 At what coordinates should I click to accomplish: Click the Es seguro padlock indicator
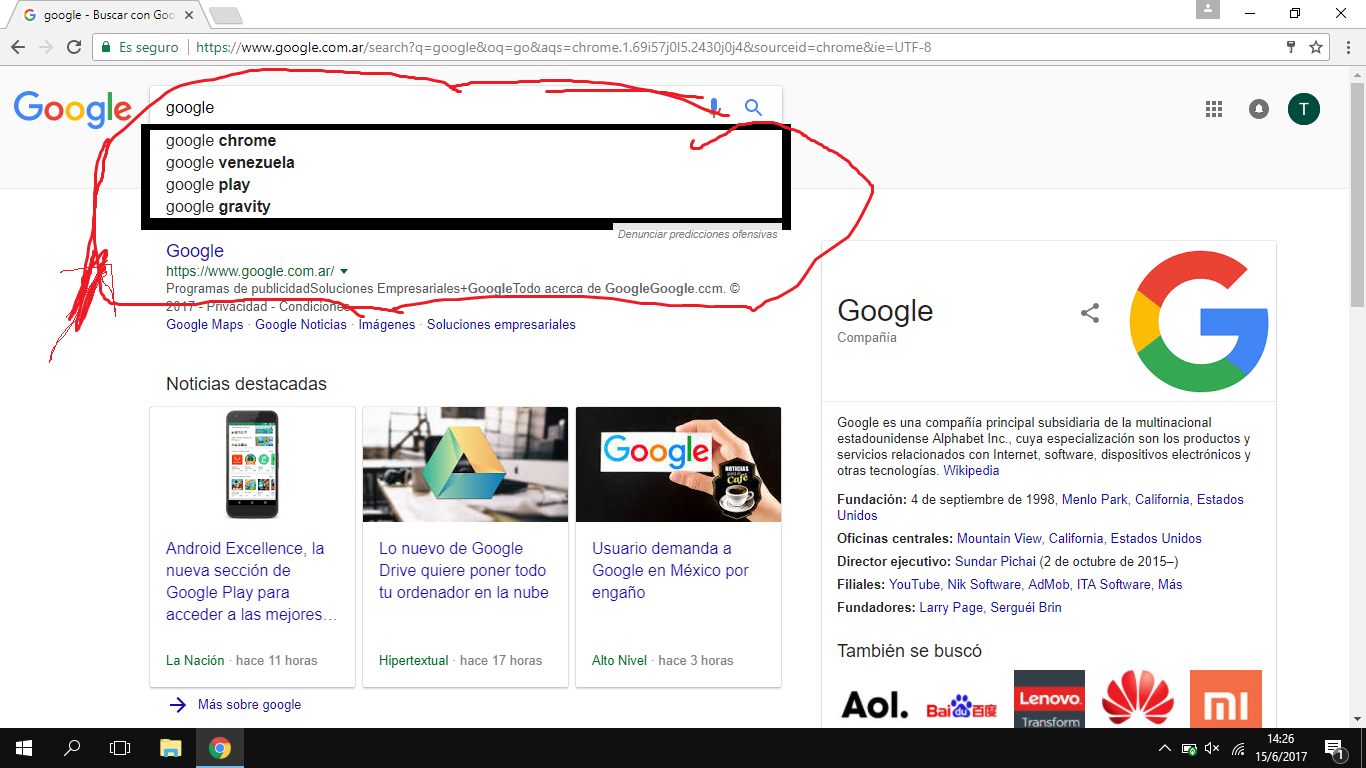click(x=140, y=47)
